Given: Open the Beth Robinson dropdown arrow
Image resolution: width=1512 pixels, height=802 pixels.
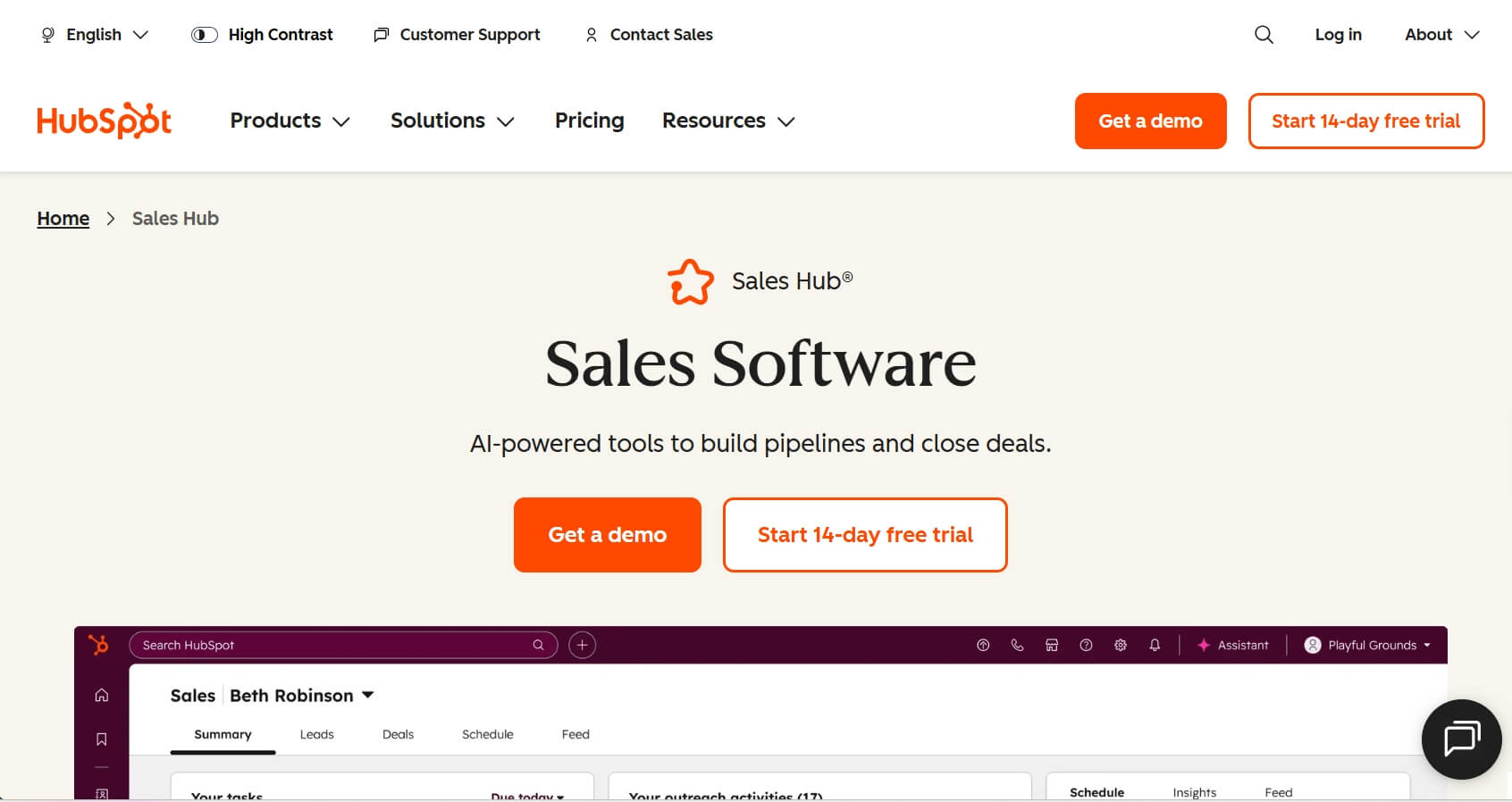Looking at the screenshot, I should point(367,695).
